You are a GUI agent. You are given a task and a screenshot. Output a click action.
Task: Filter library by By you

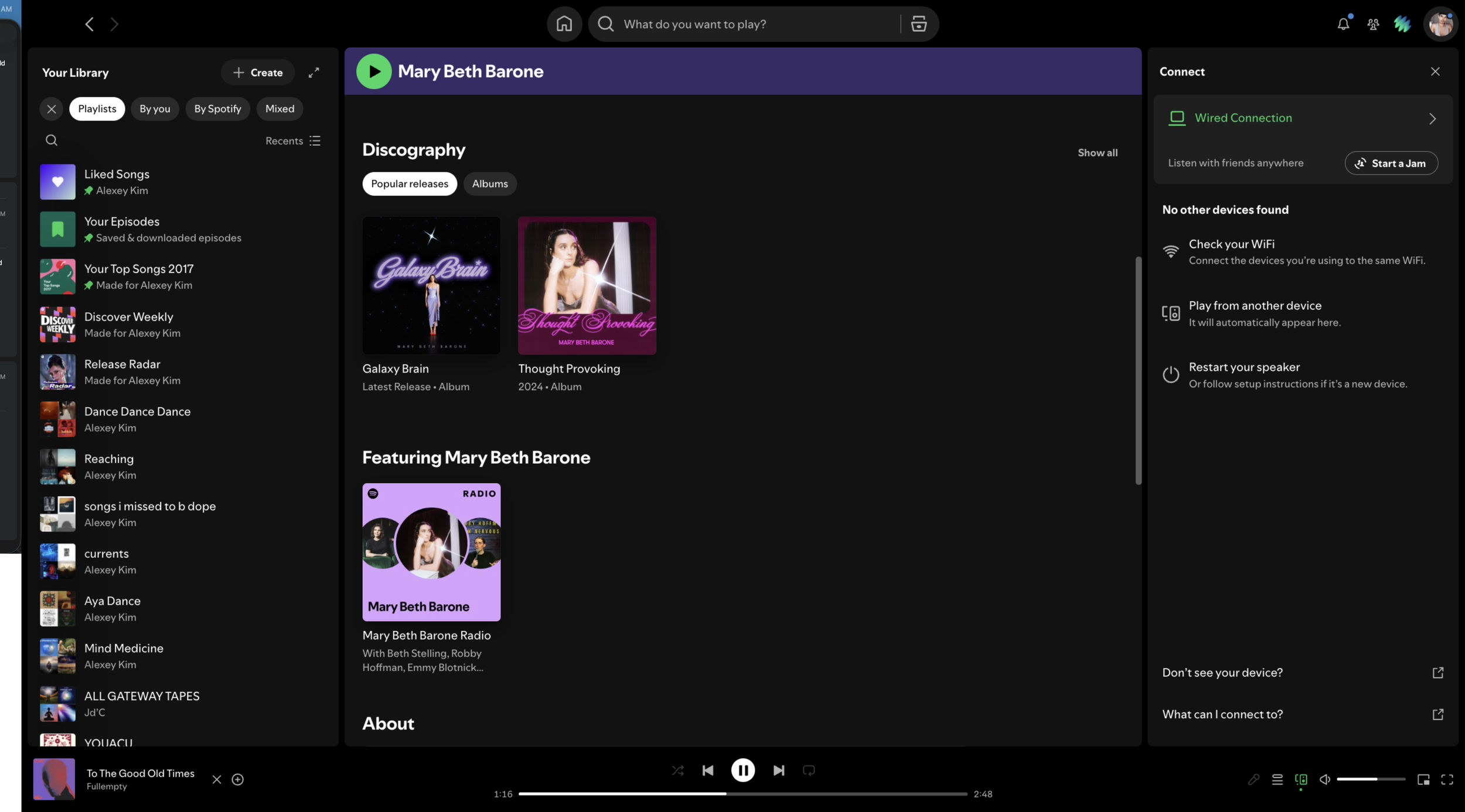[155, 109]
